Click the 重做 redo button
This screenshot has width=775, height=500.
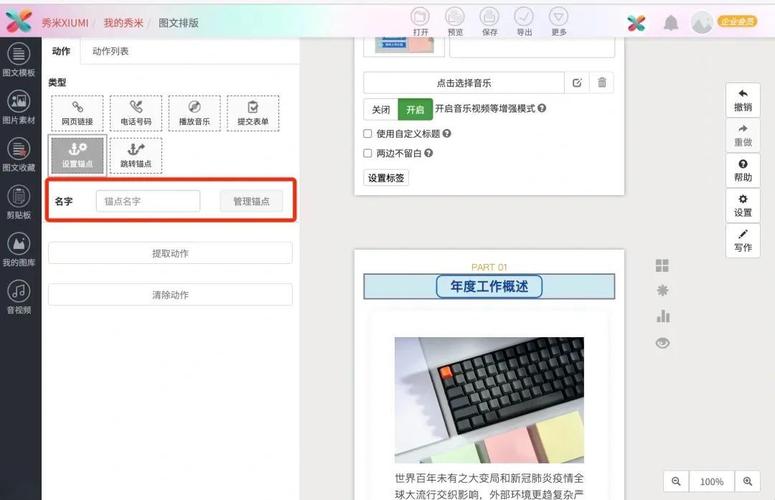(743, 135)
